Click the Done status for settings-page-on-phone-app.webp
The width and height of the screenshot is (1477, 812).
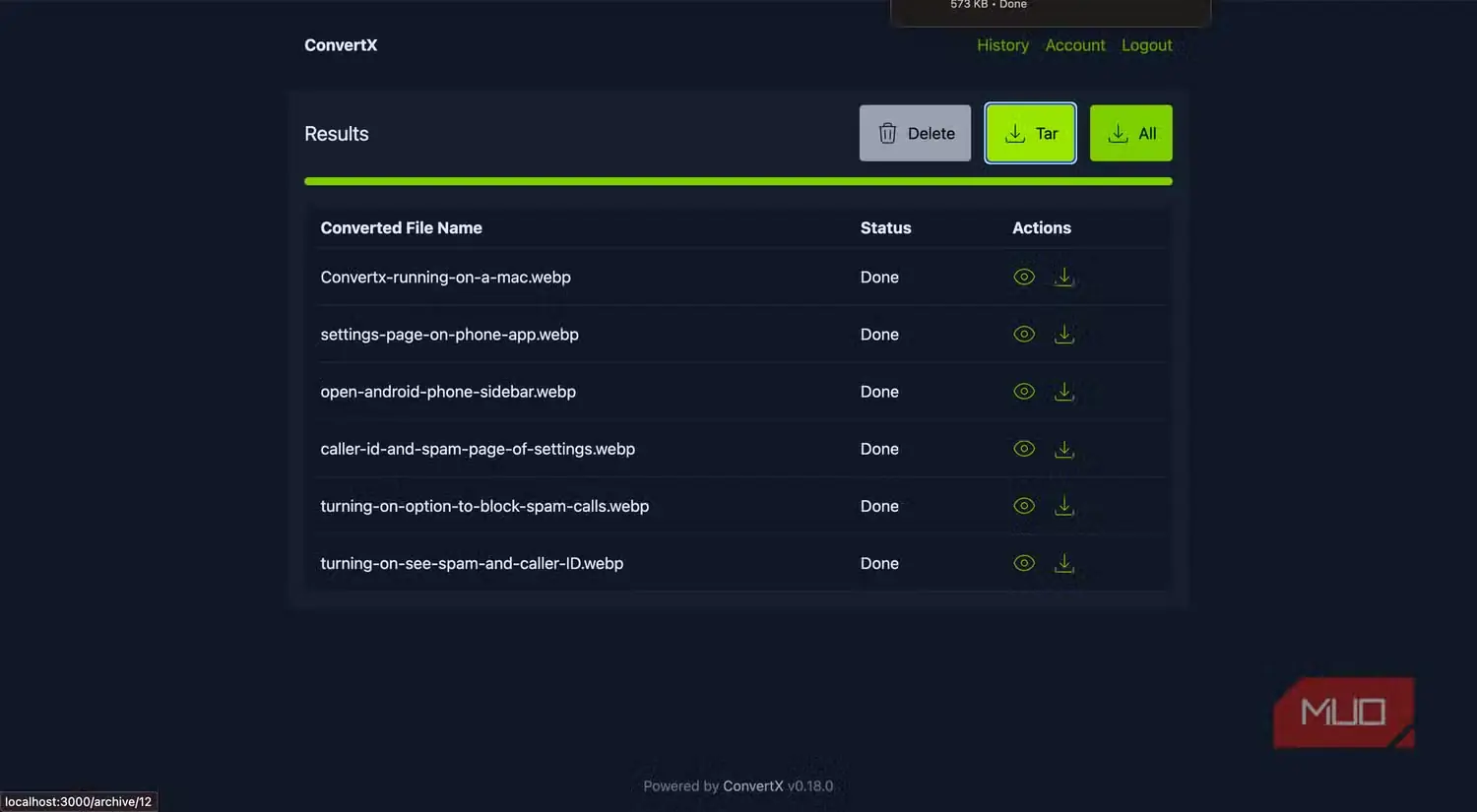pos(879,335)
